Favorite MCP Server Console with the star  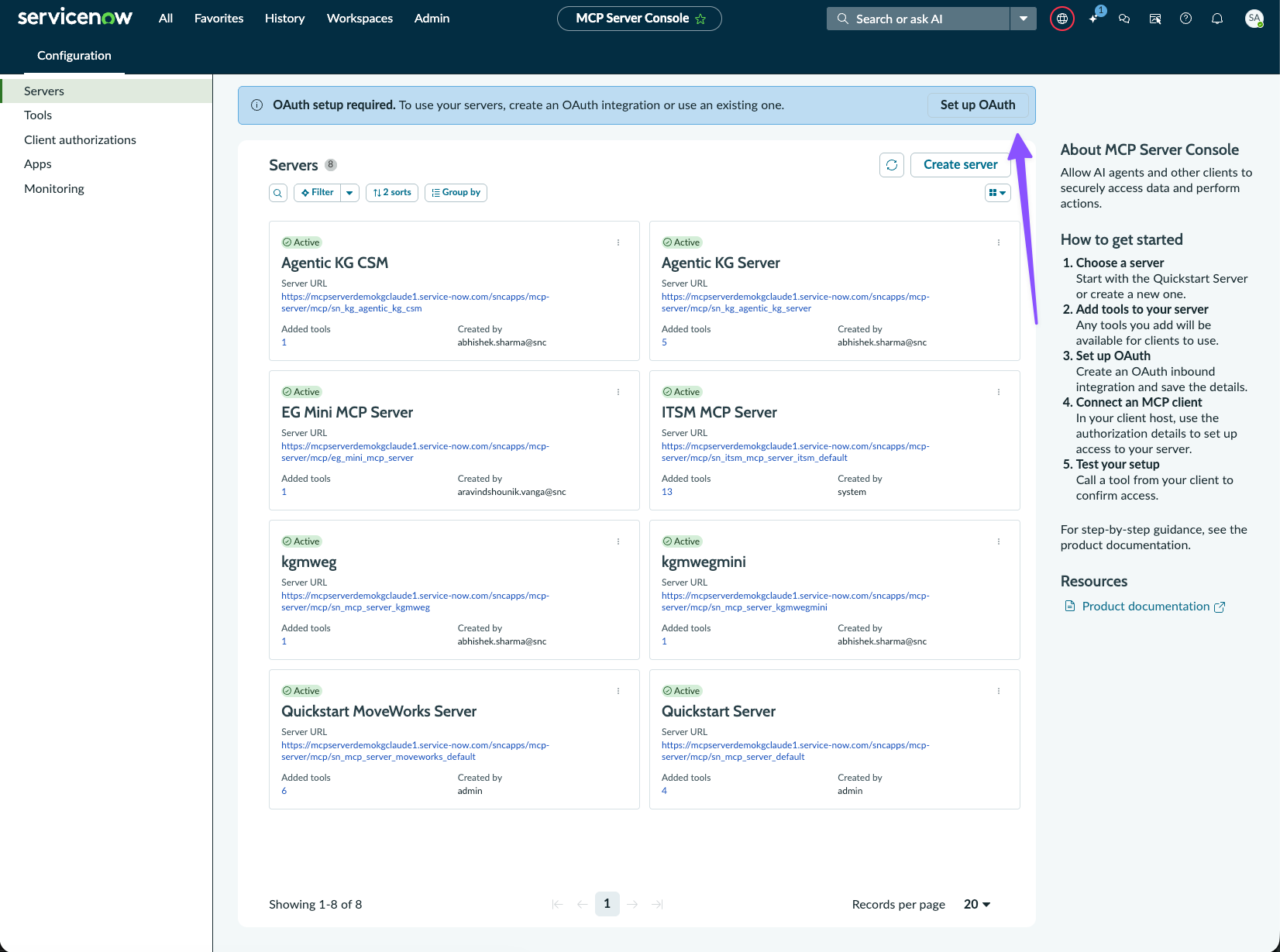700,19
